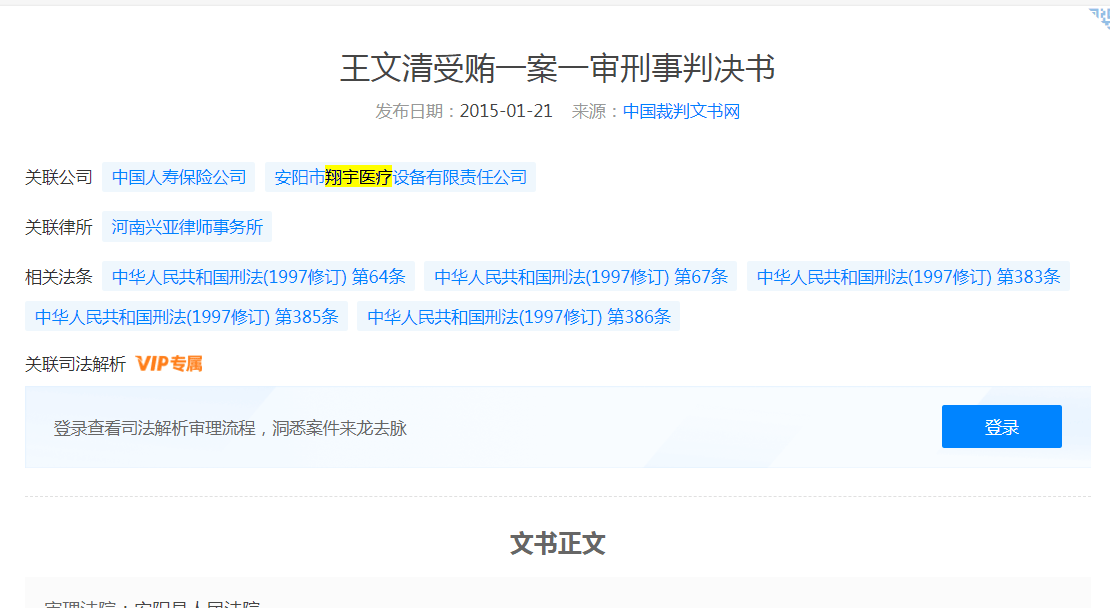This screenshot has height=608, width=1110.
Task: Click the 相关法条 label
Action: pyautogui.click(x=58, y=277)
